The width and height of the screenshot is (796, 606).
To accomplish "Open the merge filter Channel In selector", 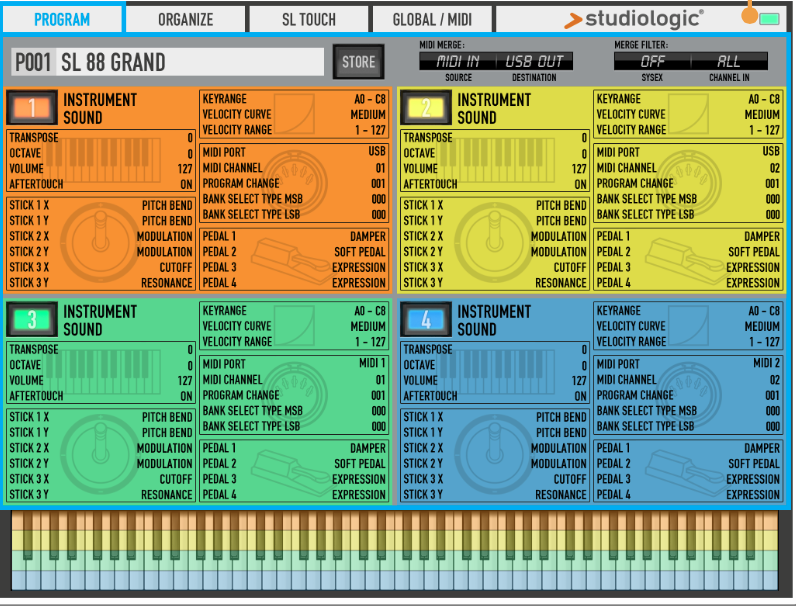I will [729, 62].
